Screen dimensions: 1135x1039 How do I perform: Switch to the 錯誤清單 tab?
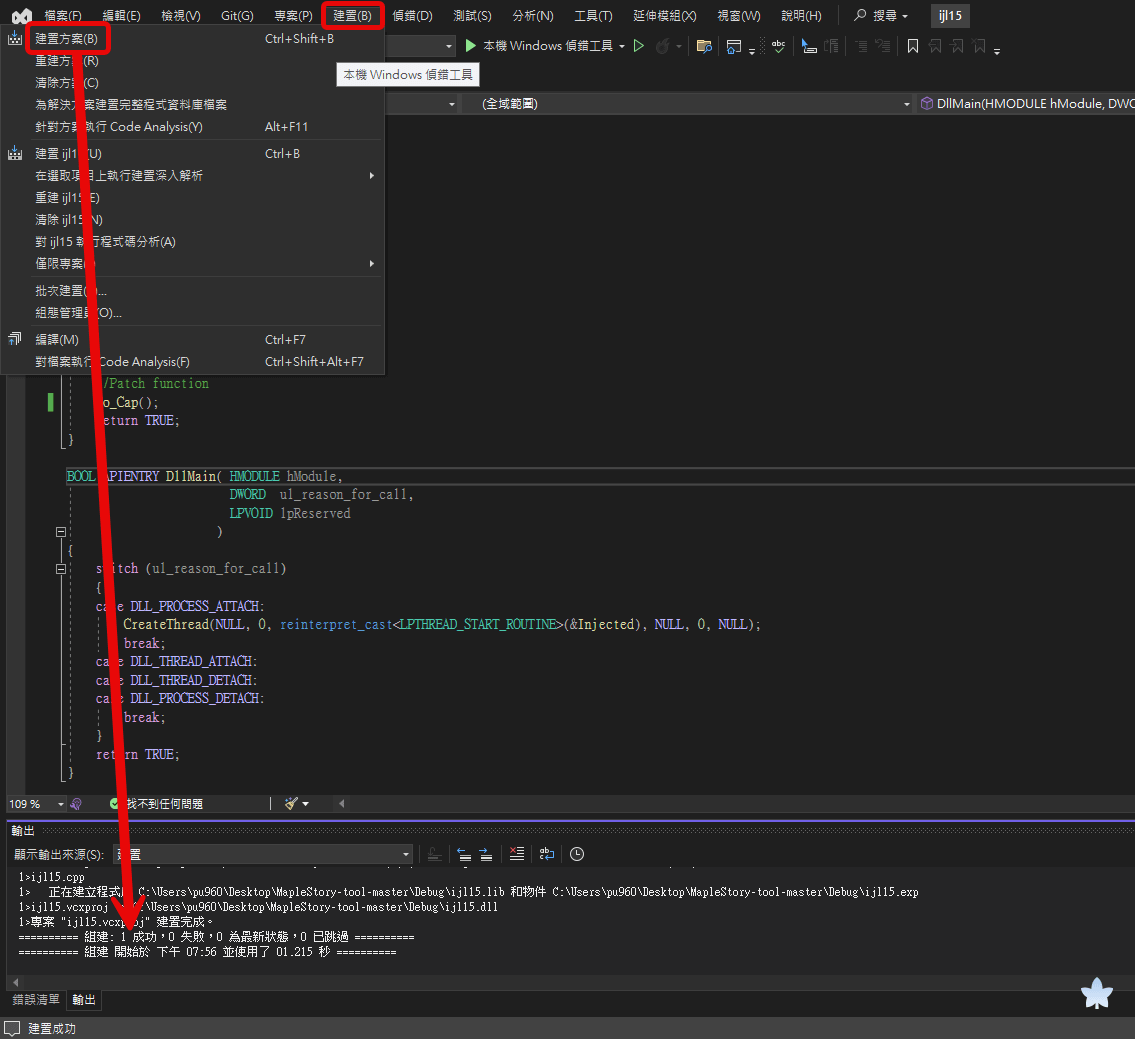tap(35, 999)
